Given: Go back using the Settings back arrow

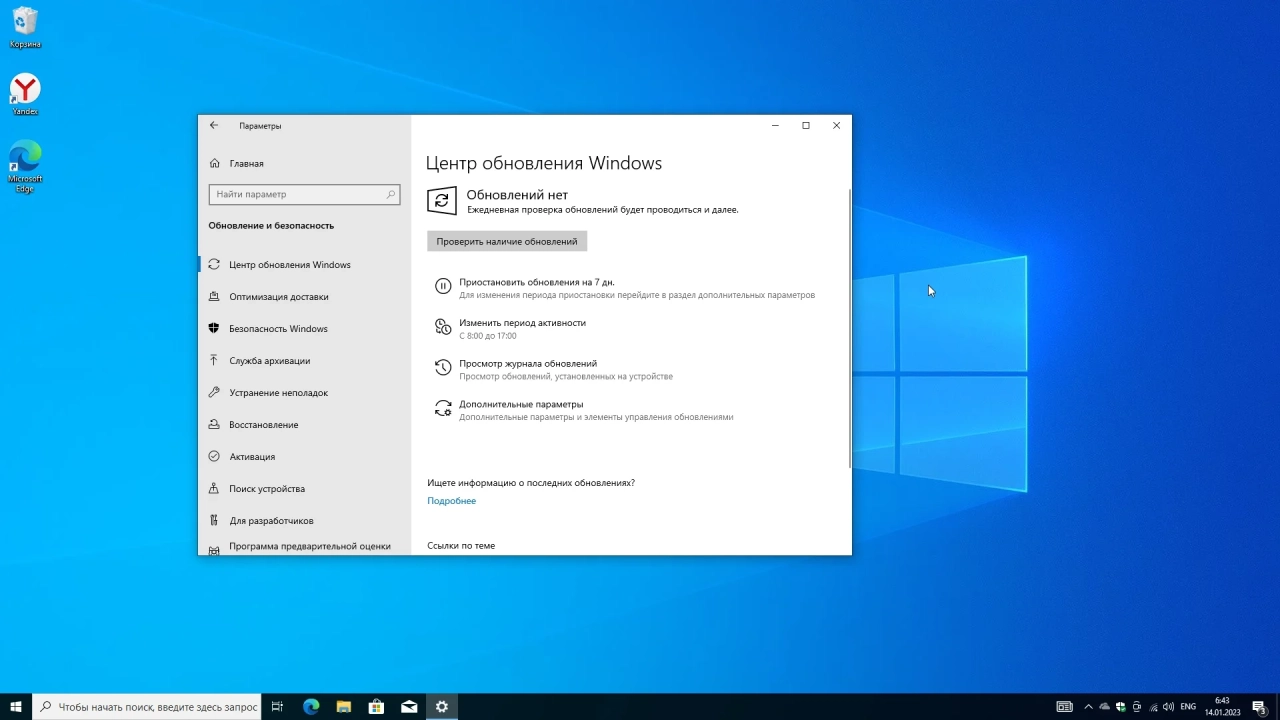Looking at the screenshot, I should pyautogui.click(x=214, y=126).
